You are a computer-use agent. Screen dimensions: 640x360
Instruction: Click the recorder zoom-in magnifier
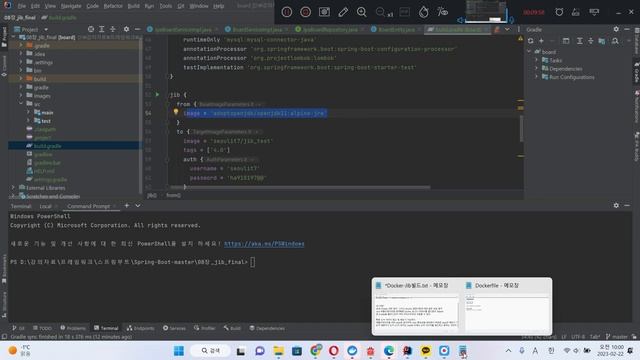pyautogui.click(x=361, y=12)
